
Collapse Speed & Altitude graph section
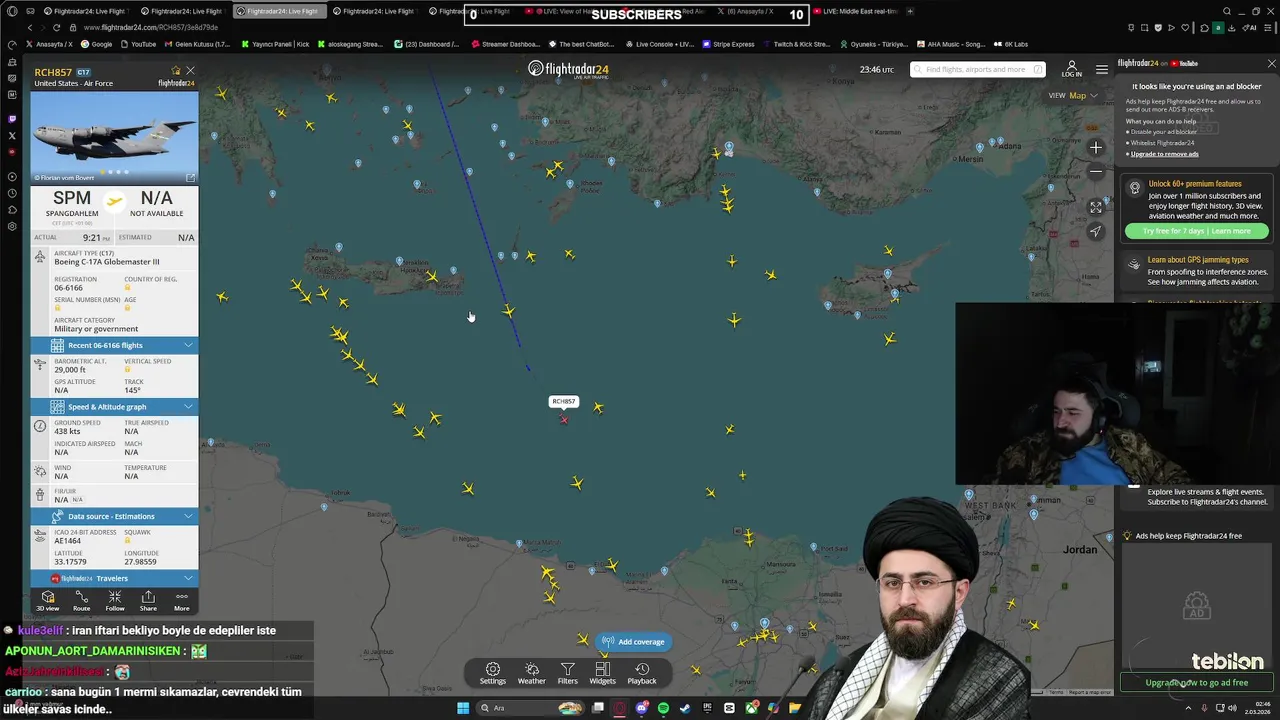(x=114, y=407)
